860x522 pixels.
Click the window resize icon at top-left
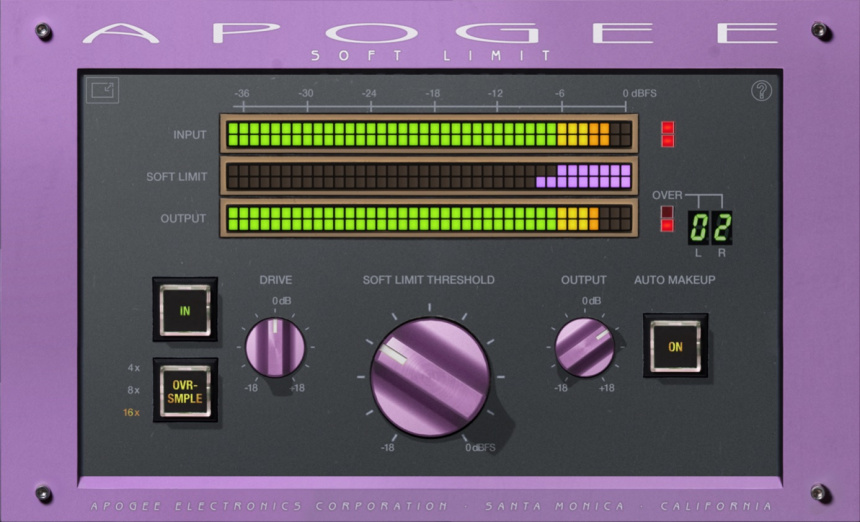pyautogui.click(x=103, y=90)
